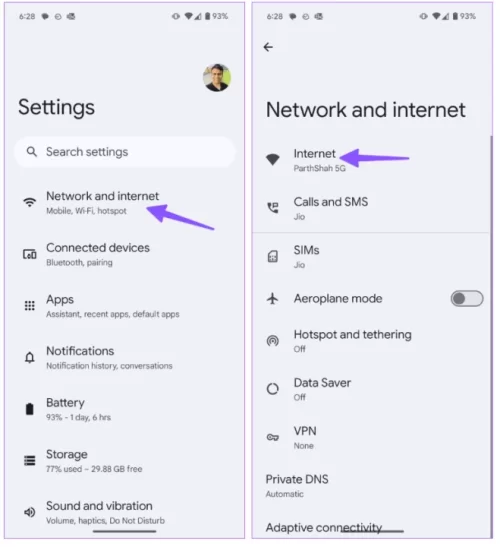Click the Notifications bell icon

tap(30, 358)
